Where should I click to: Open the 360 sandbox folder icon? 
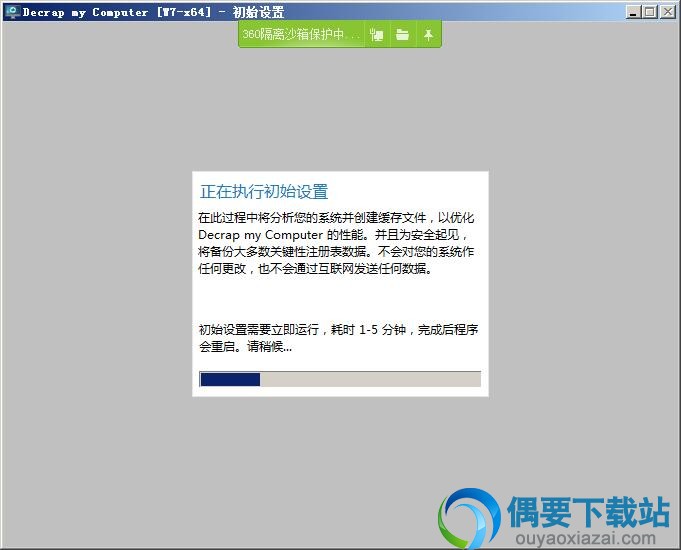pyautogui.click(x=403, y=34)
